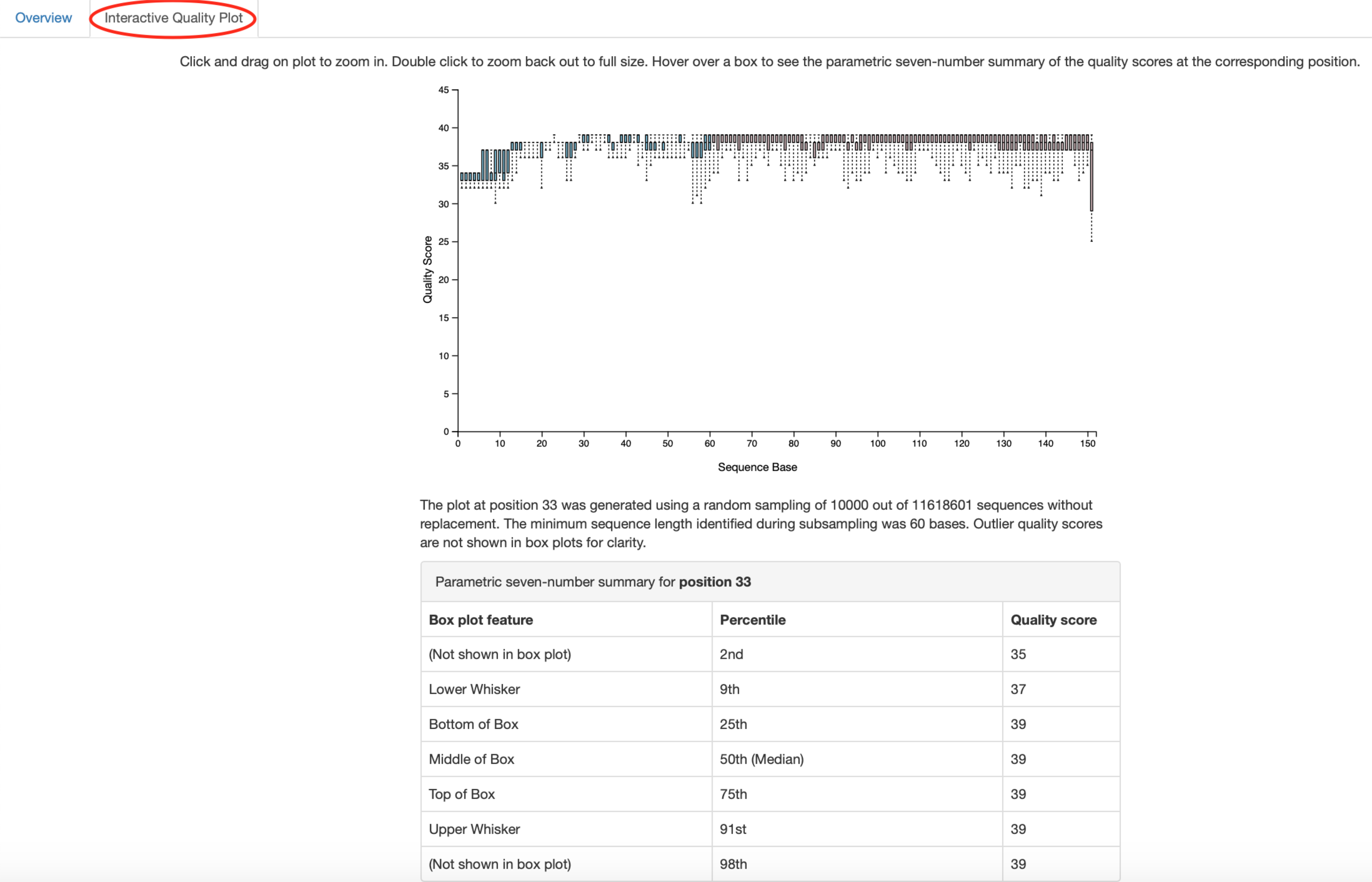This screenshot has height=882, width=1372.
Task: Click the 'Percentile' column header
Action: (x=752, y=620)
